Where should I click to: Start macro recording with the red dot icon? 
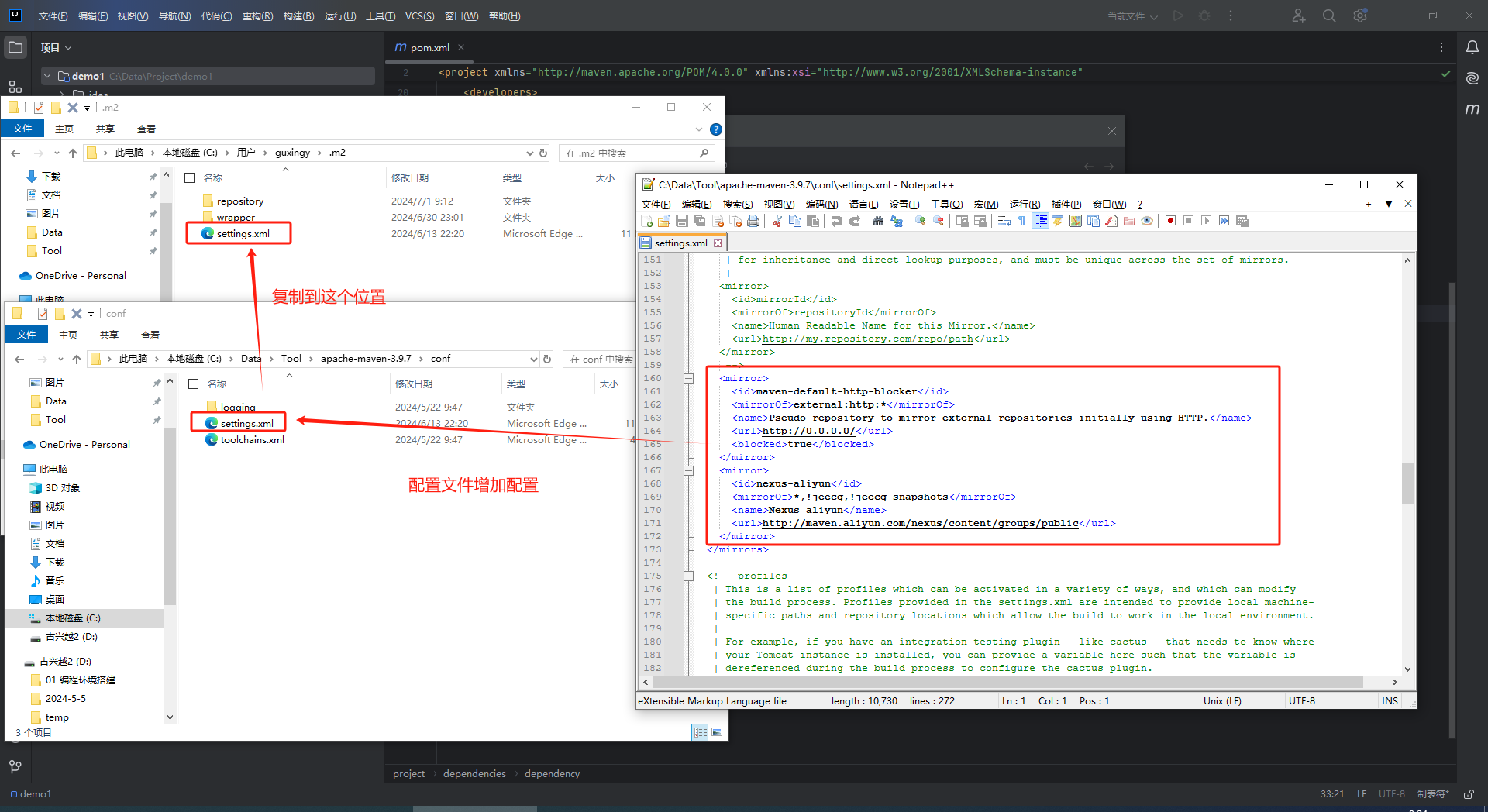tap(1170, 222)
